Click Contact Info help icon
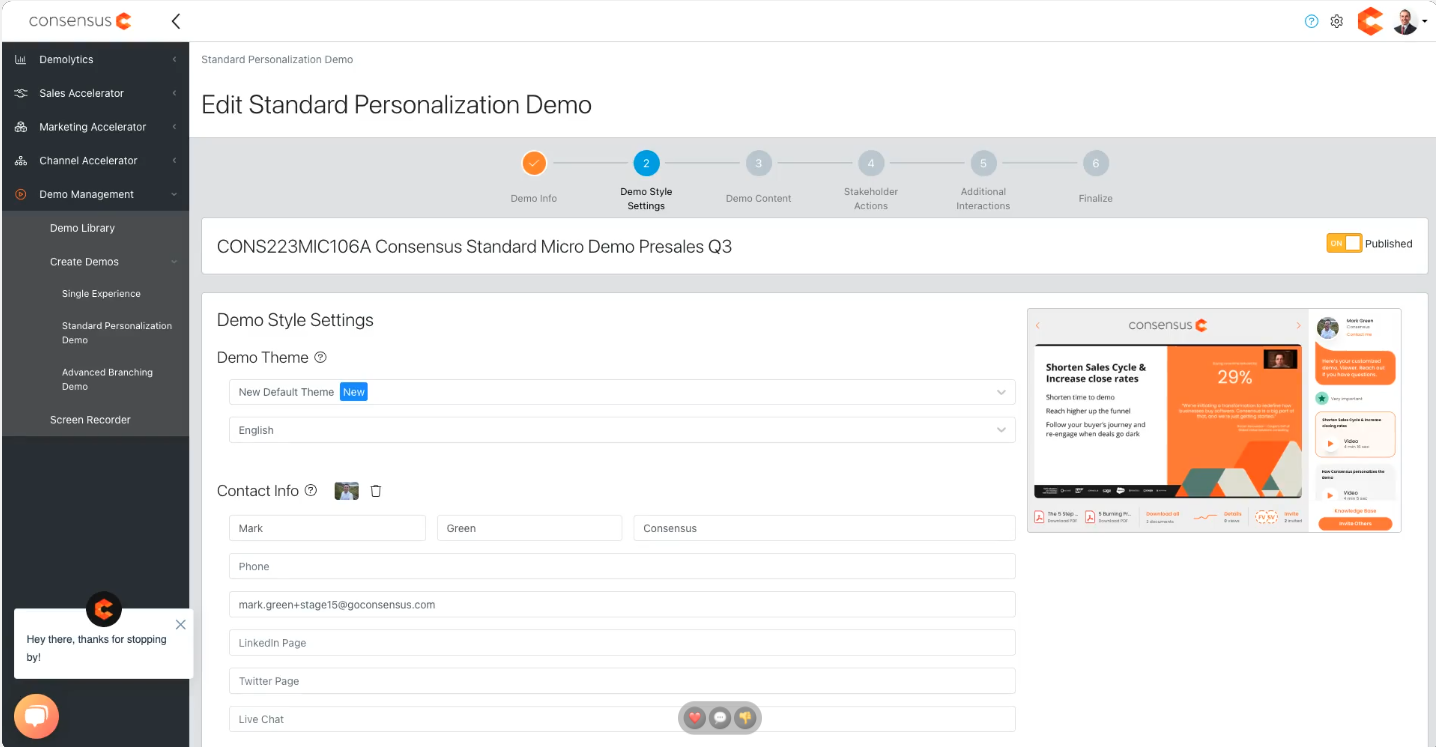This screenshot has width=1436, height=747. (311, 491)
